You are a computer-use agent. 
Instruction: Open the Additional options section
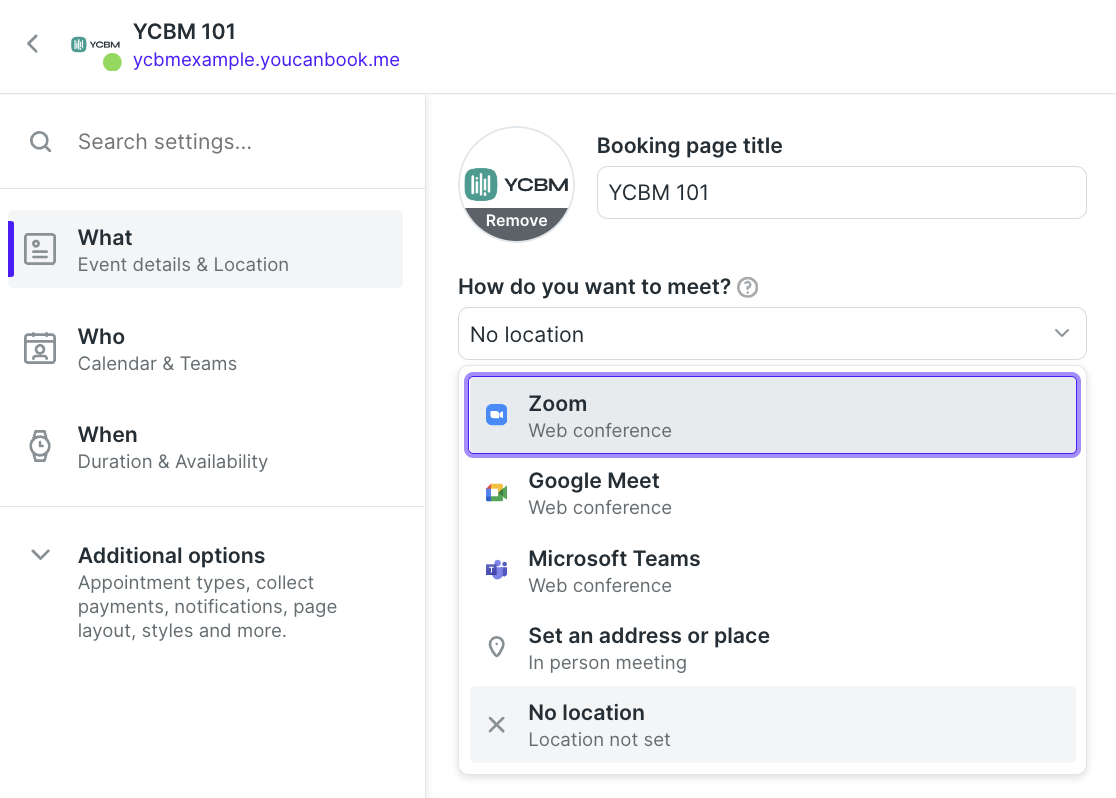tap(205, 592)
